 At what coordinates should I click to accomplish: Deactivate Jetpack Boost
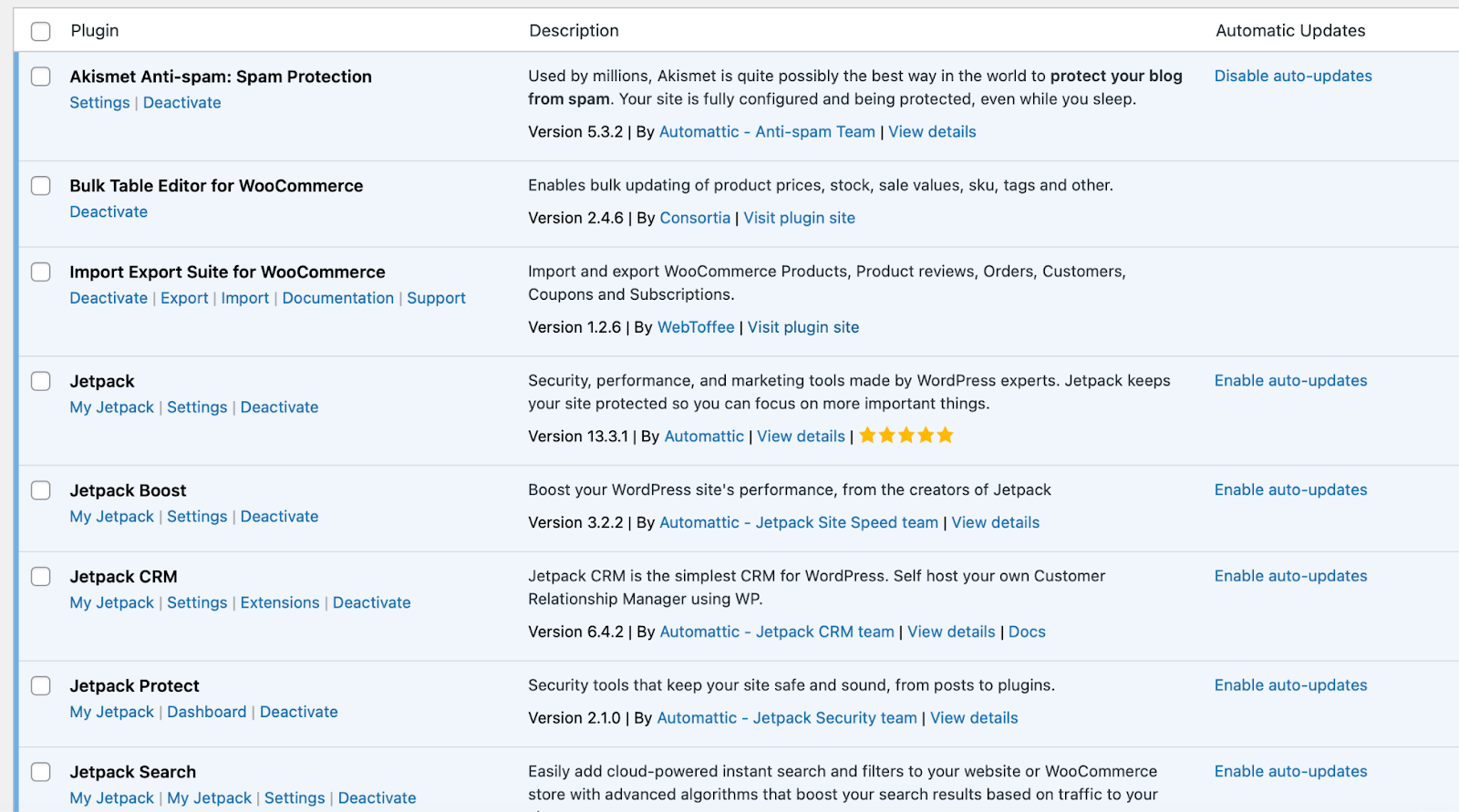tap(280, 518)
